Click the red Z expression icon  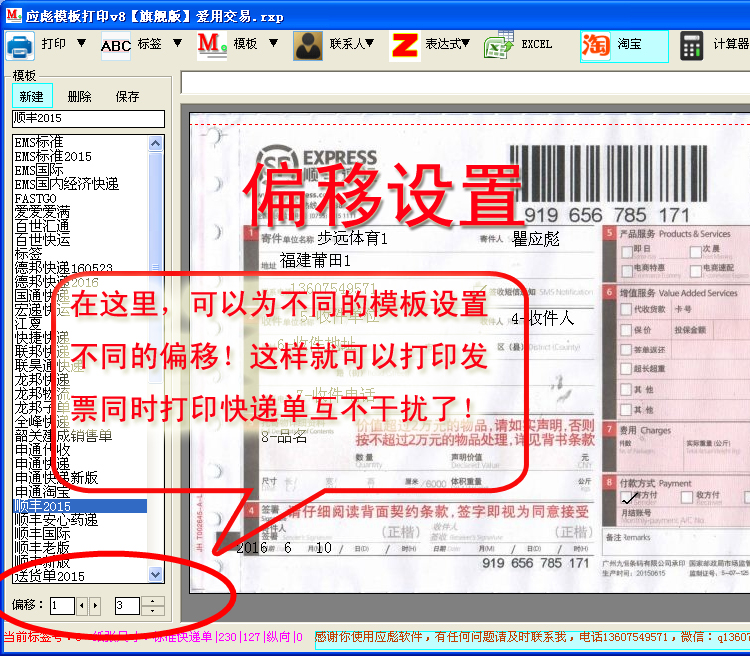point(405,46)
